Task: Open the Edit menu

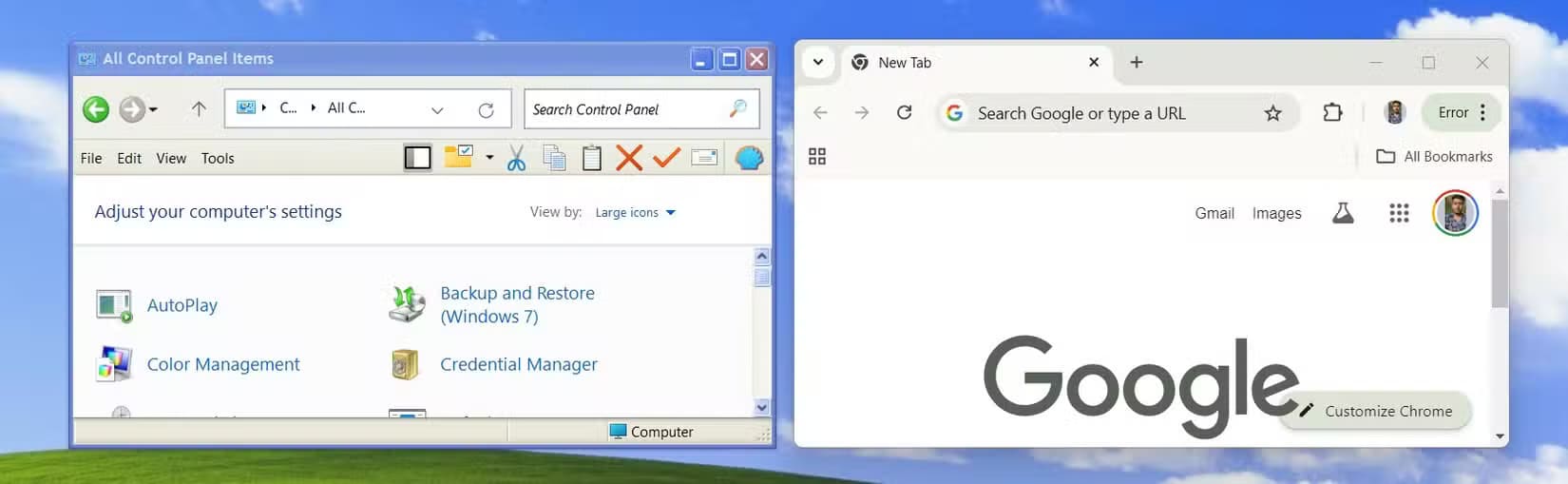Action: point(129,158)
